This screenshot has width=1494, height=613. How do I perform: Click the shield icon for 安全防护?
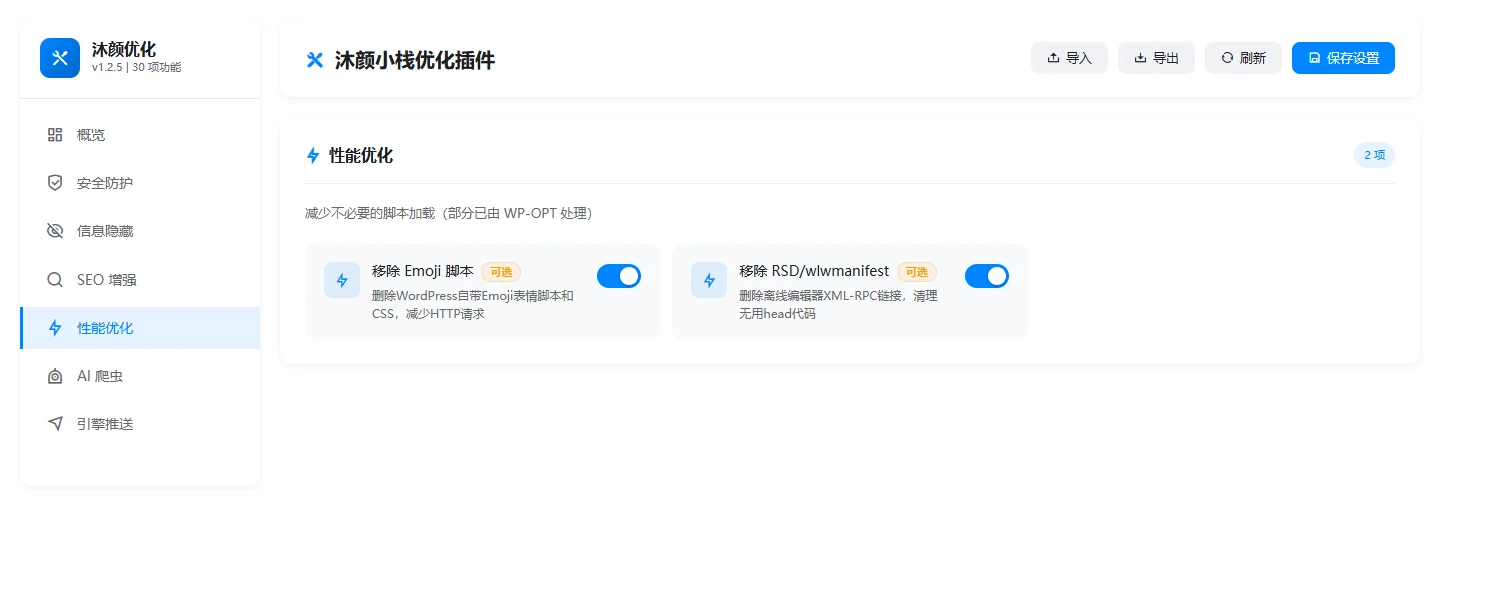pyautogui.click(x=55, y=183)
